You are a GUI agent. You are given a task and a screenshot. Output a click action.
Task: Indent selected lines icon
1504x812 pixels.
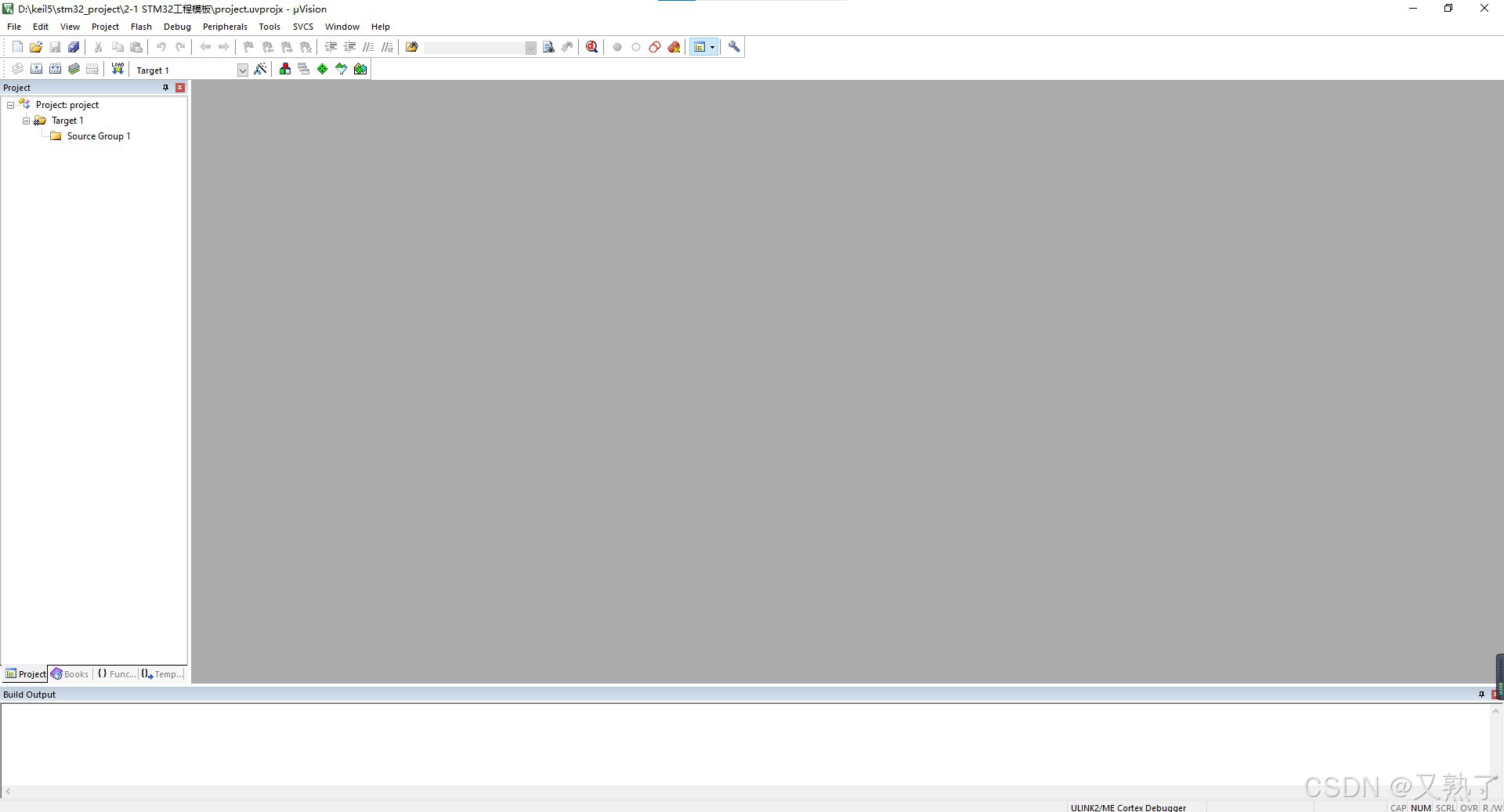tap(331, 47)
